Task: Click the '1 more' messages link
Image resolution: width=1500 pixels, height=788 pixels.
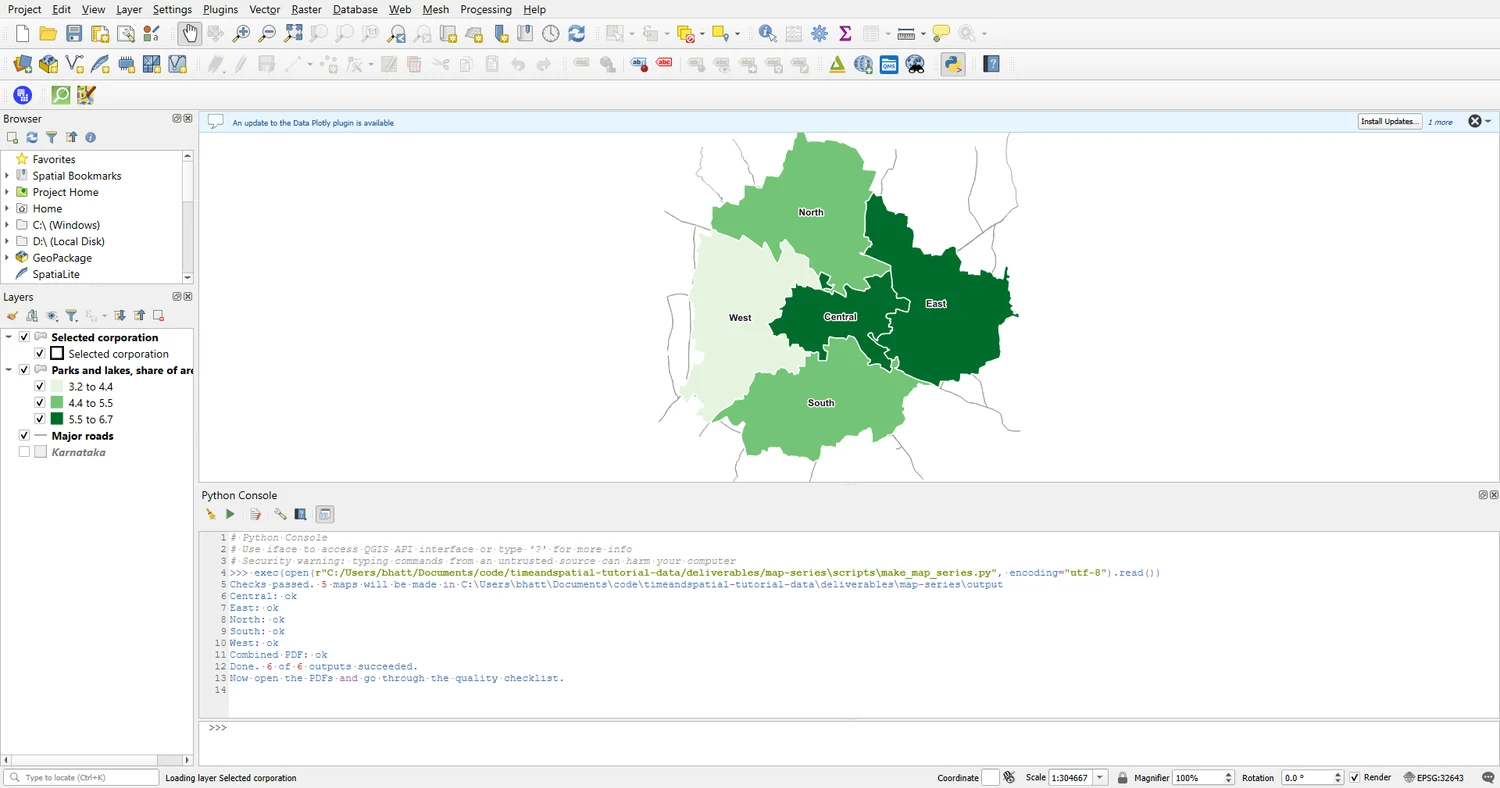Action: point(1440,122)
